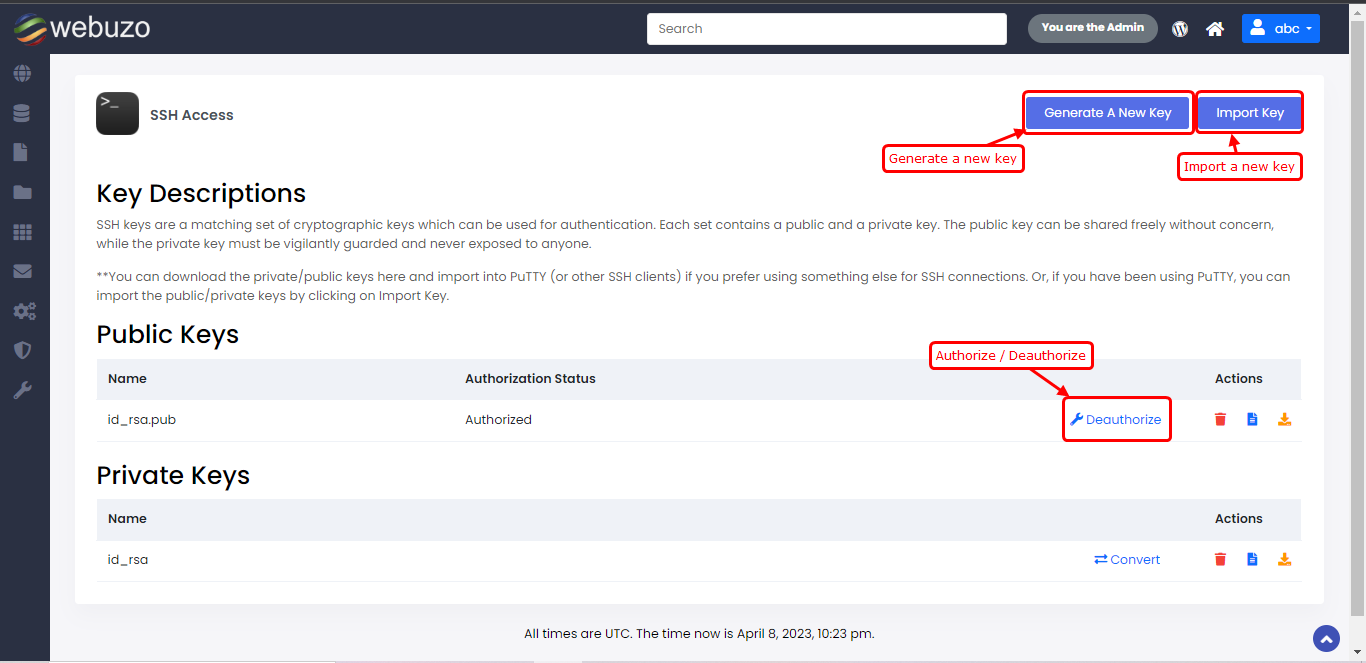This screenshot has width=1366, height=663.
Task: Convert the id_rsa private key
Action: click(x=1127, y=560)
